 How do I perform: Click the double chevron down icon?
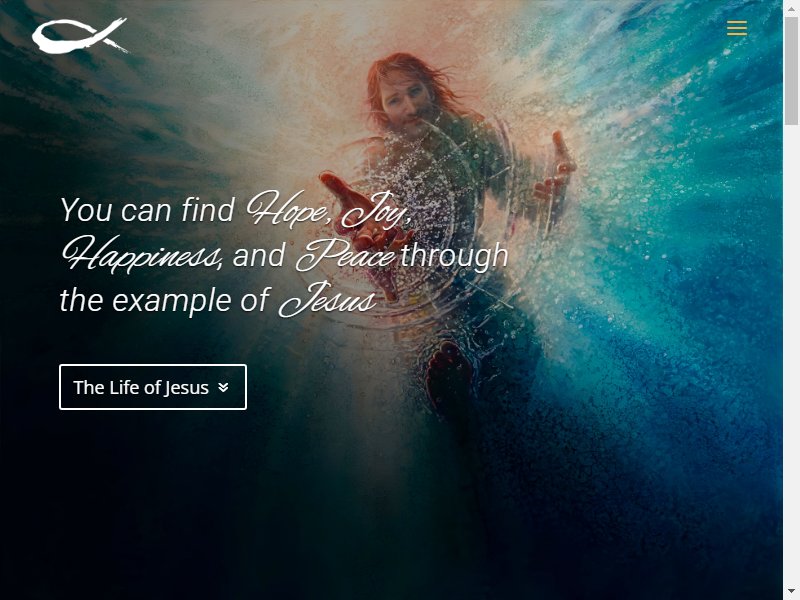223,388
